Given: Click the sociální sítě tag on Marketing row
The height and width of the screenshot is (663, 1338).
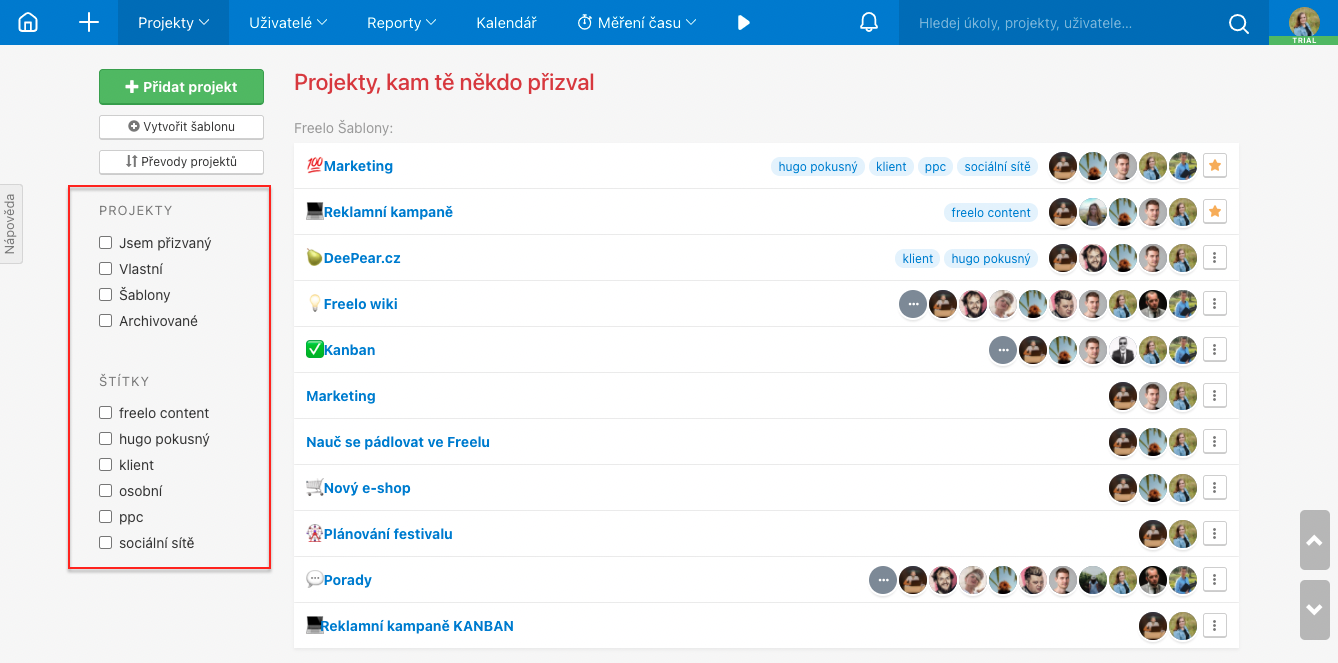Looking at the screenshot, I should pos(998,167).
